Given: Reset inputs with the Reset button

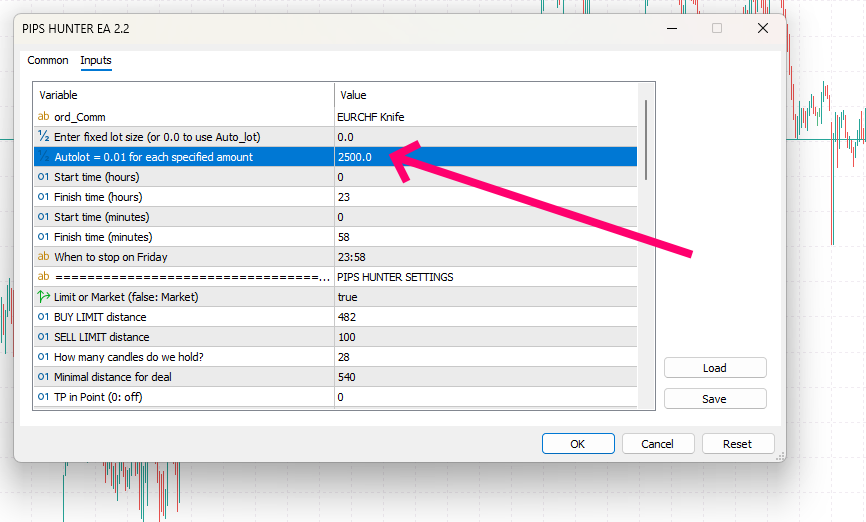Looking at the screenshot, I should point(738,444).
